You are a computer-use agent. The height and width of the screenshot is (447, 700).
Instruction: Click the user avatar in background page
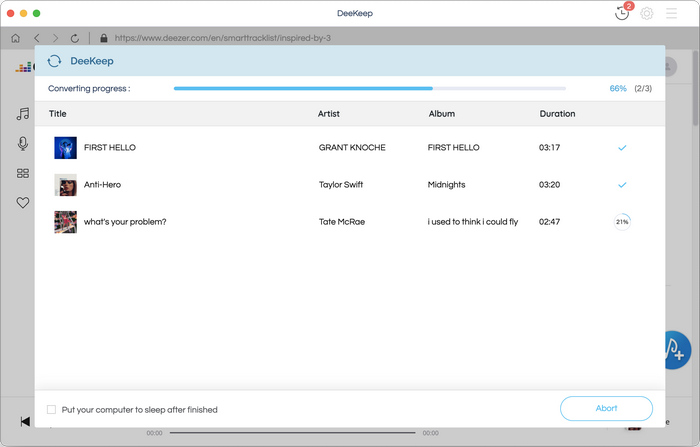point(671,67)
